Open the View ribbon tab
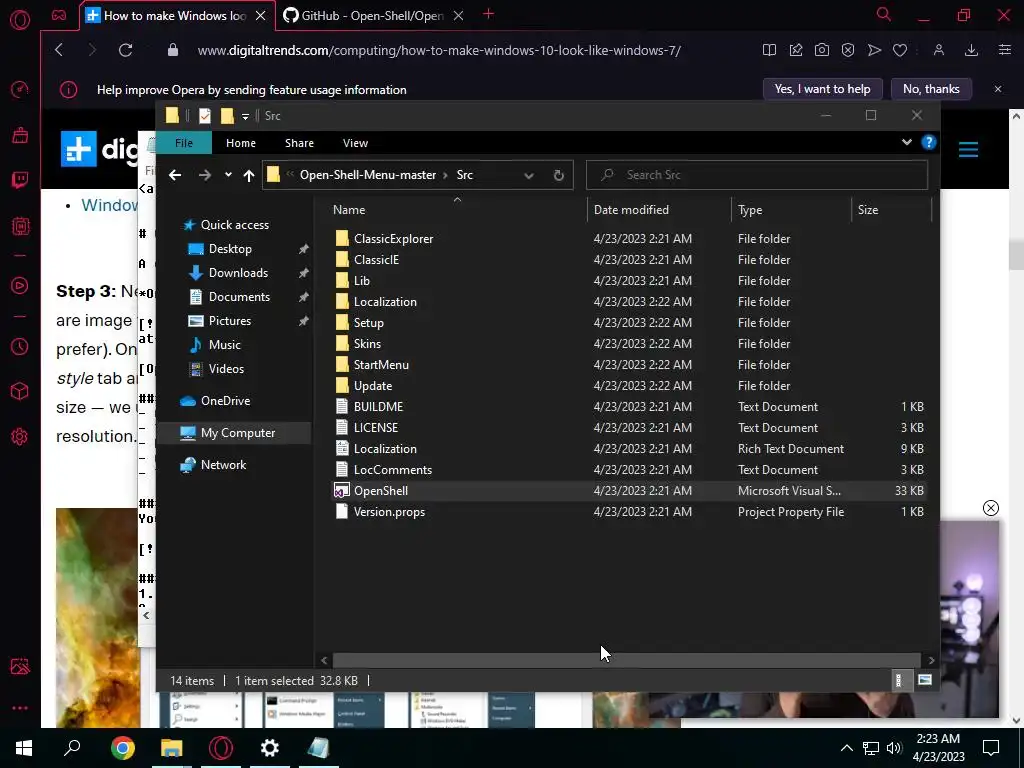The width and height of the screenshot is (1024, 768). pos(355,143)
